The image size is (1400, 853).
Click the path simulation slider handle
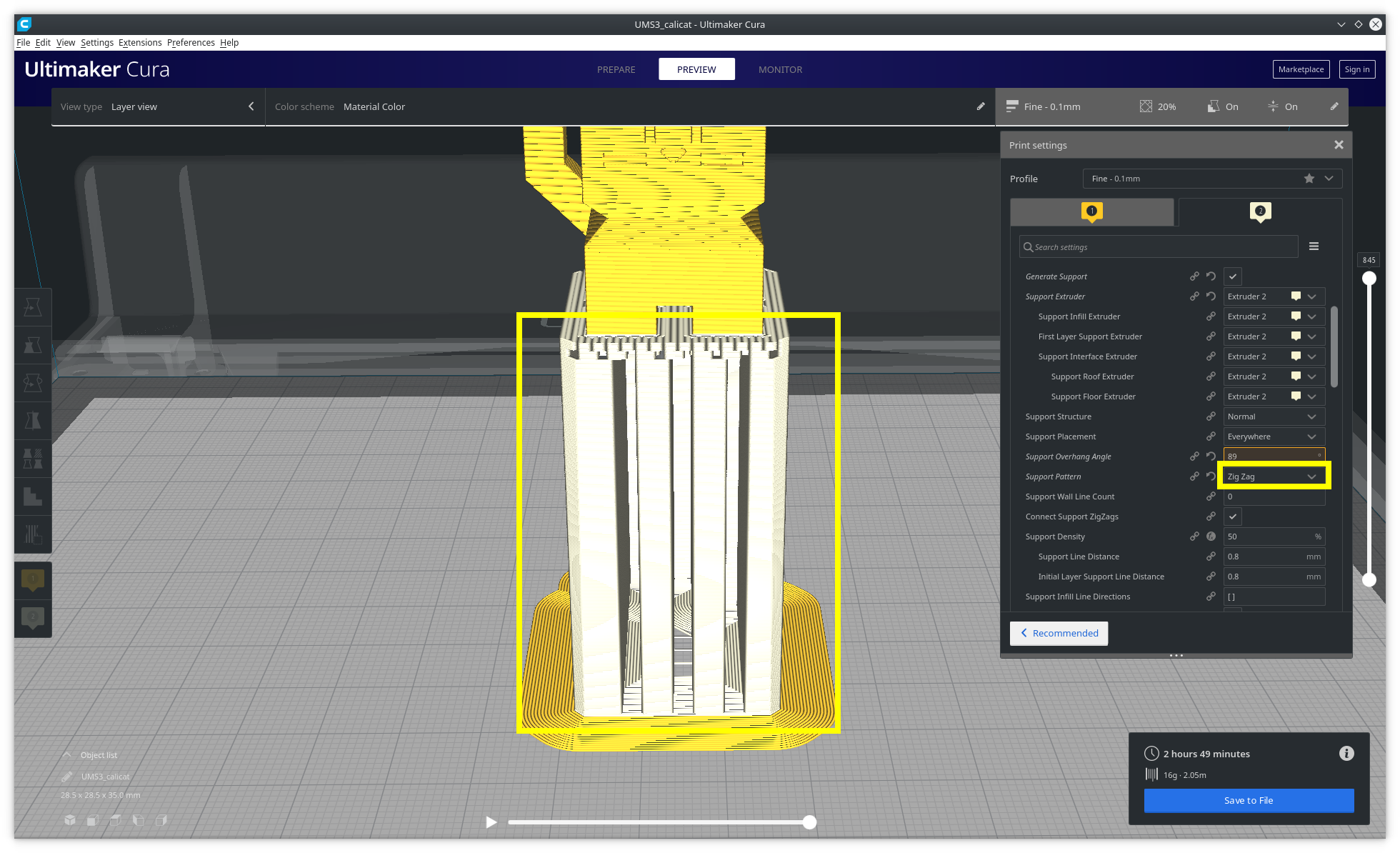809,822
